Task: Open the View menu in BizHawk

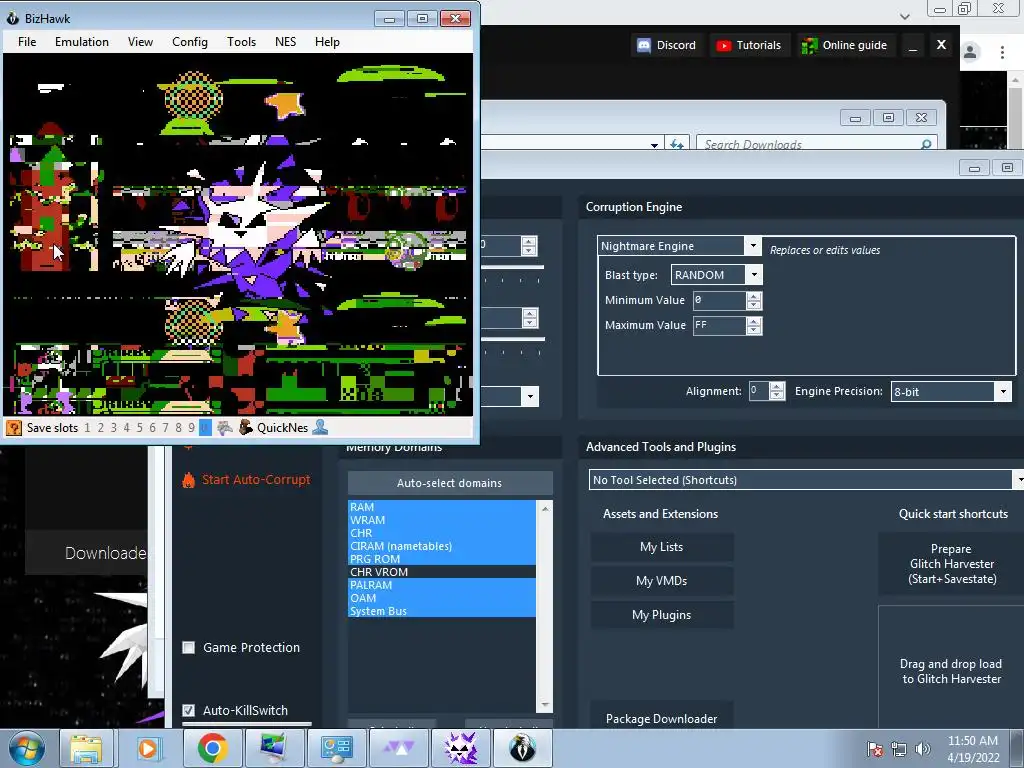Action: pos(140,42)
